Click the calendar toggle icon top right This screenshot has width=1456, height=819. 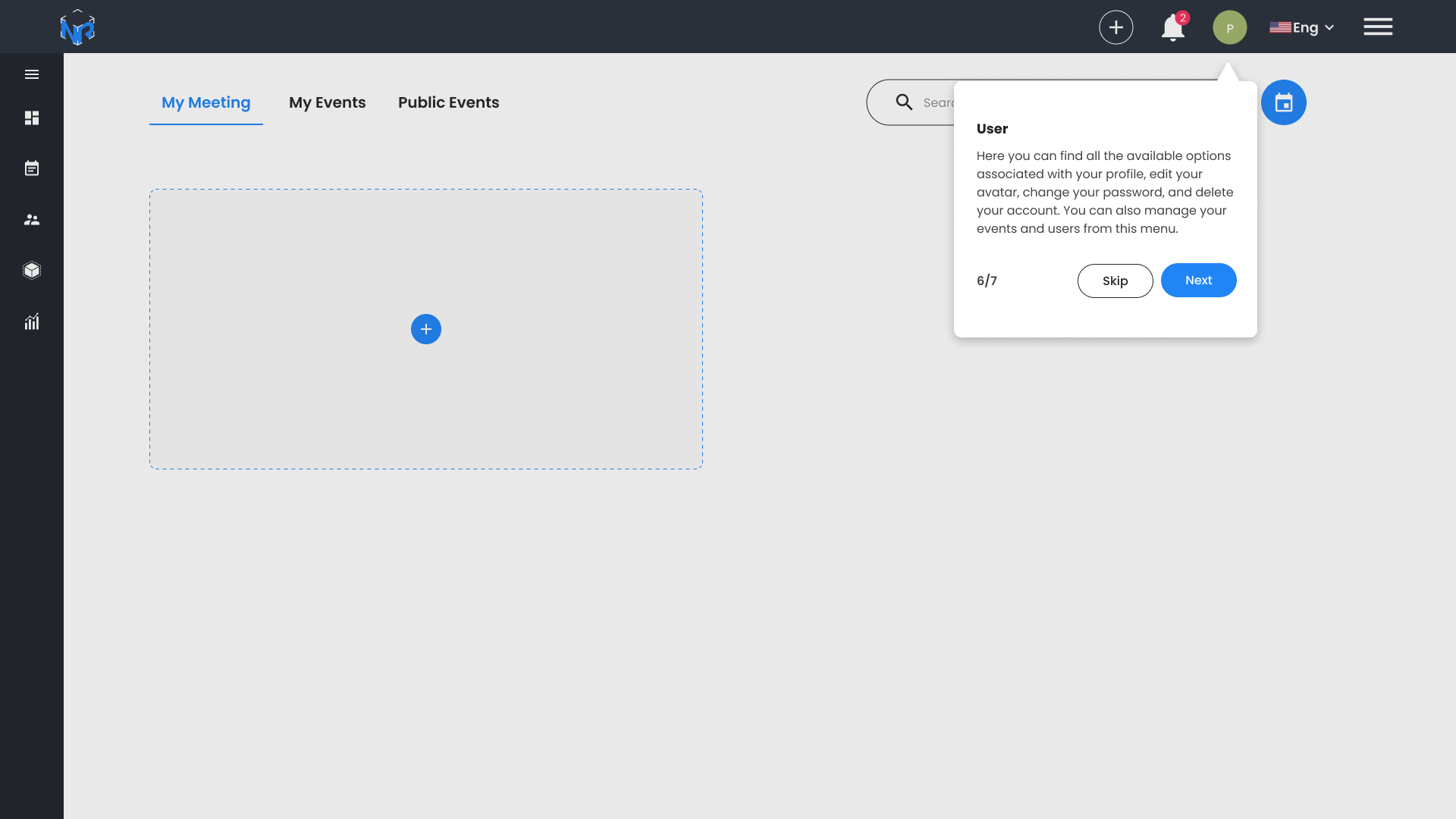pyautogui.click(x=1284, y=102)
